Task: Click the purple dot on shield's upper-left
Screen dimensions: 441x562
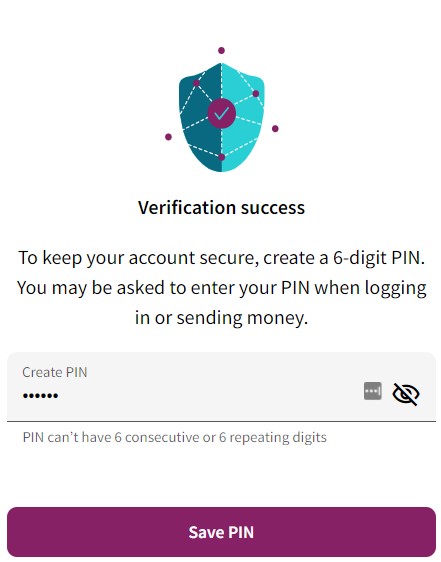Action: (196, 83)
